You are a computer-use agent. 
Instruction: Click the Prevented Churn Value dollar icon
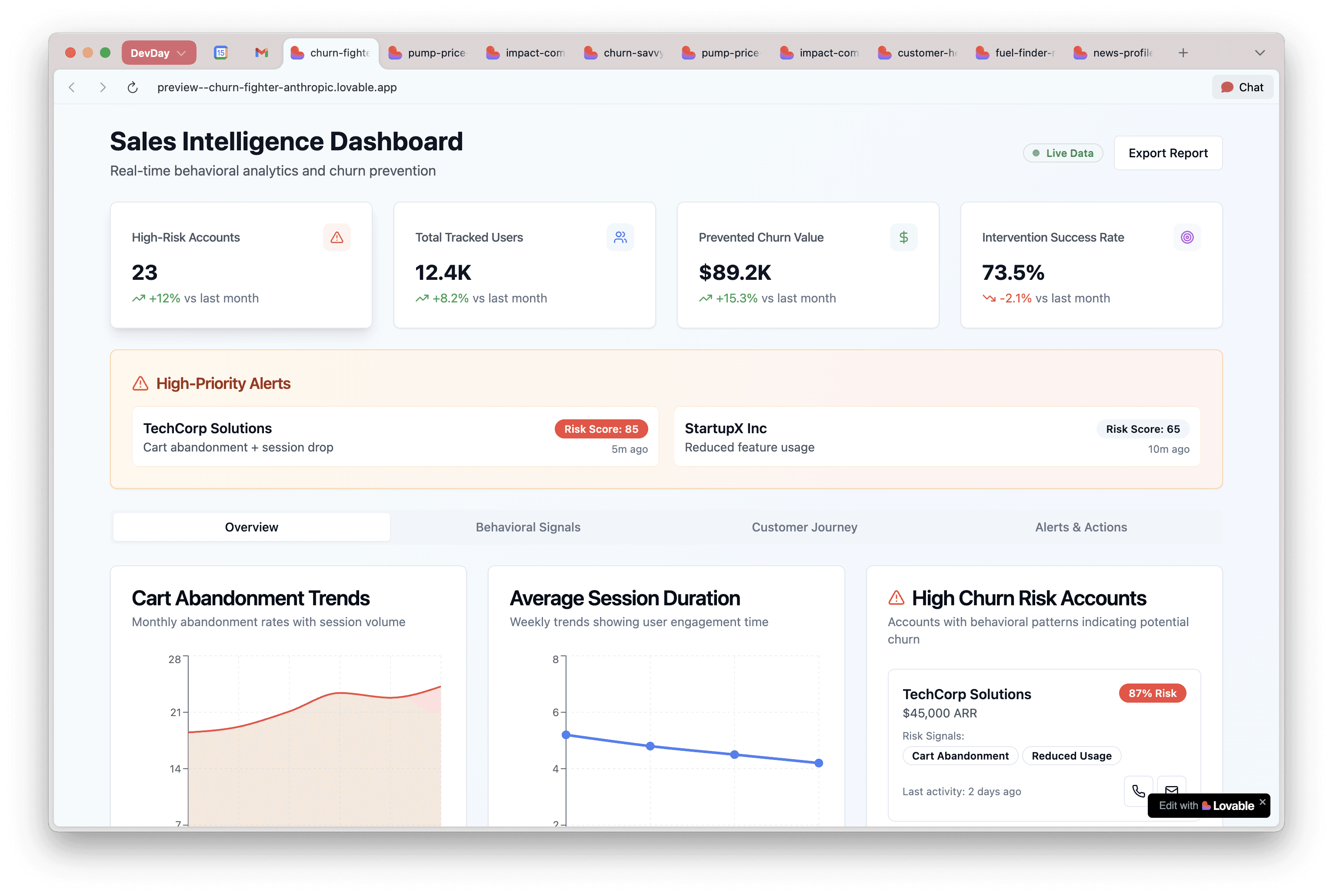pos(903,237)
